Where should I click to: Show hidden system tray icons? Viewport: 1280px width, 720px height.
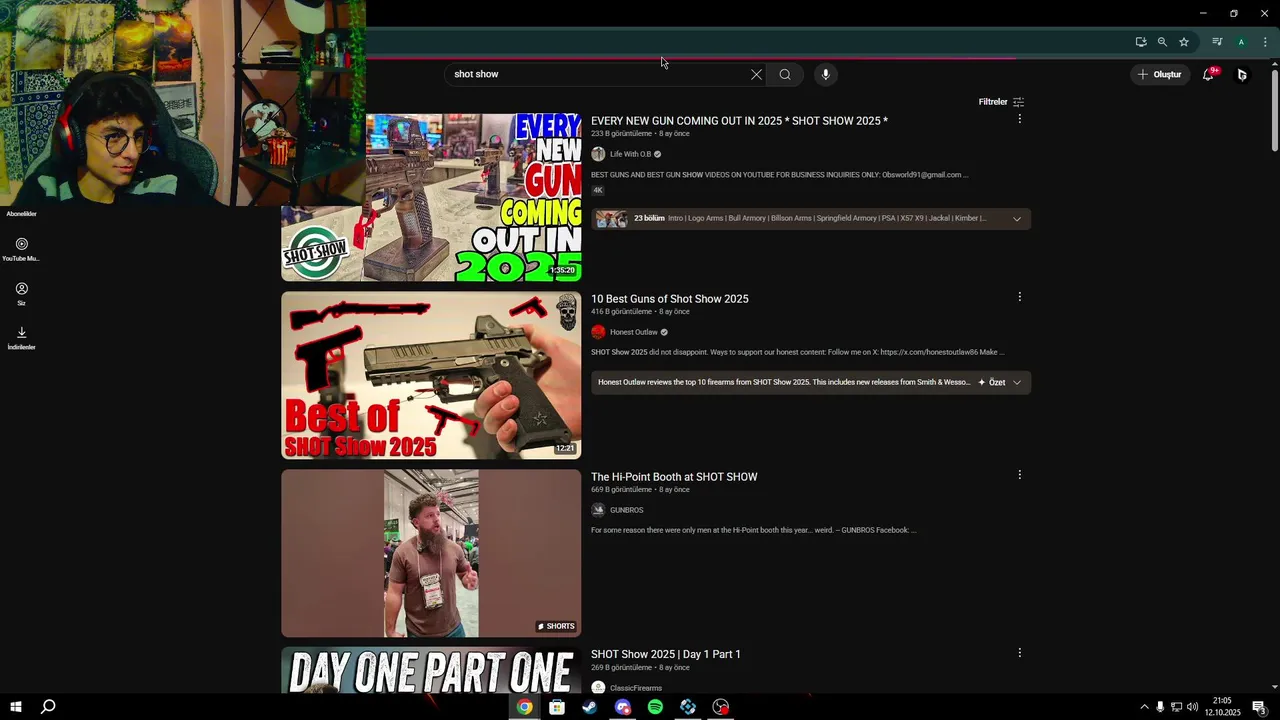pos(1144,707)
